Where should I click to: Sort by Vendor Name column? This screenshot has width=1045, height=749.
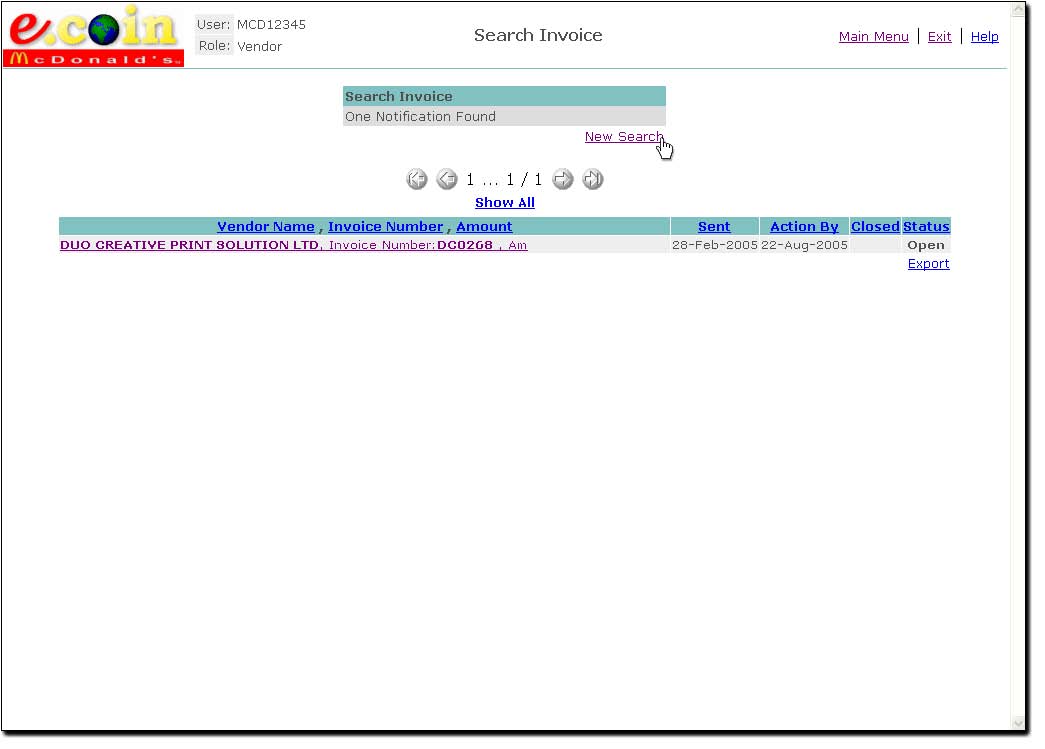[x=265, y=227]
